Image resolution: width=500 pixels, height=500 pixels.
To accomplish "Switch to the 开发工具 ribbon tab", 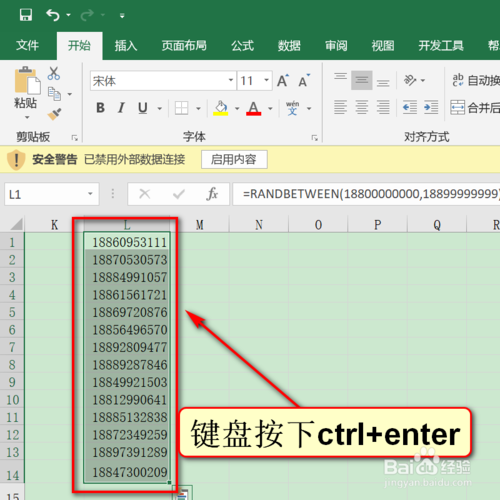I will [x=441, y=46].
